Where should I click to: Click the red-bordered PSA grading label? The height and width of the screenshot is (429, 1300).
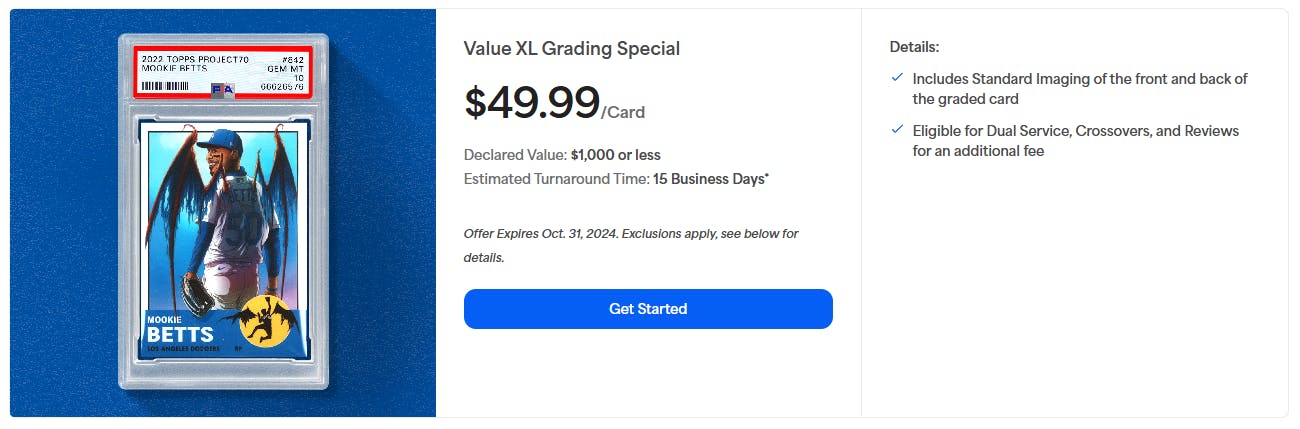click(x=223, y=72)
